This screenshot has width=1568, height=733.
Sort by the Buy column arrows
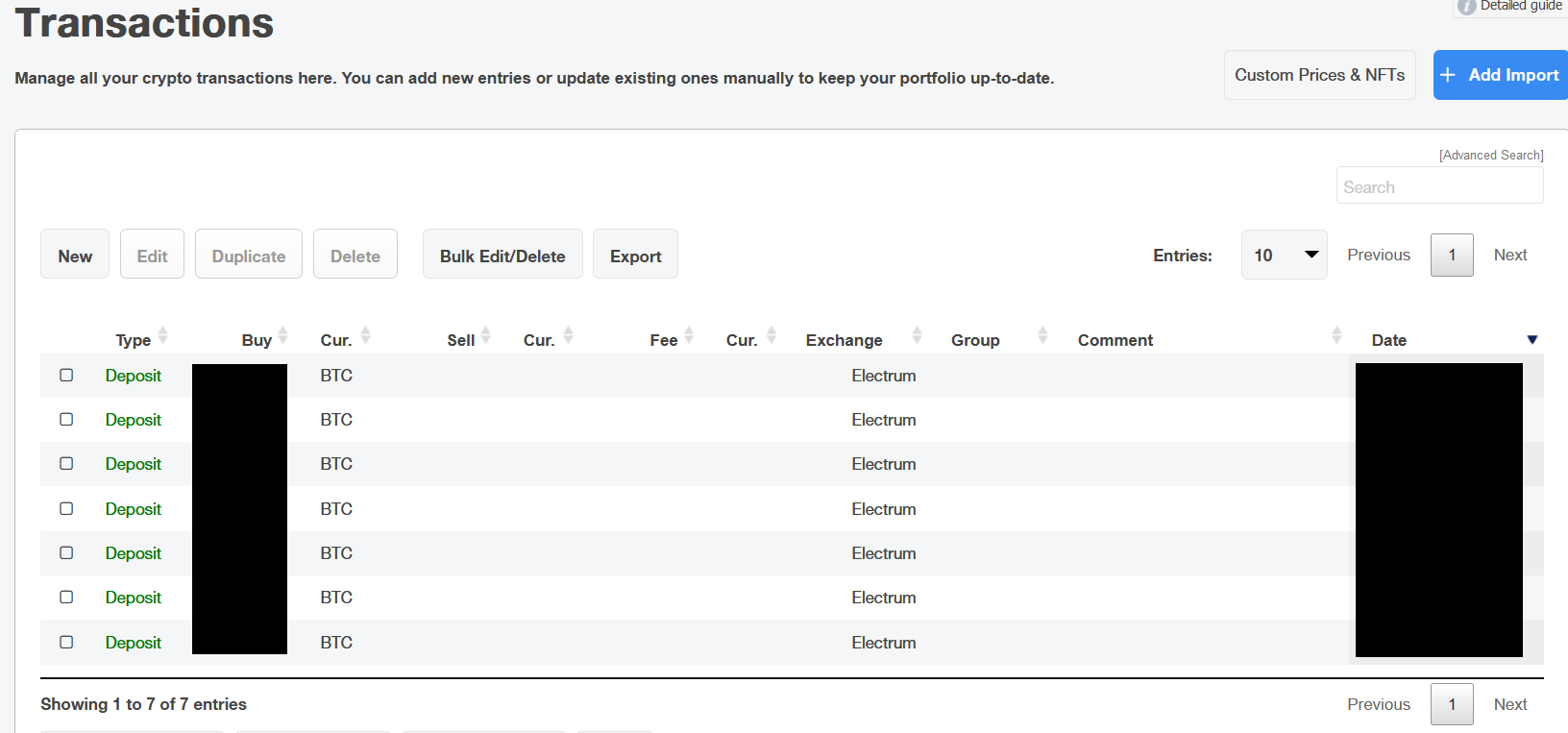point(282,335)
